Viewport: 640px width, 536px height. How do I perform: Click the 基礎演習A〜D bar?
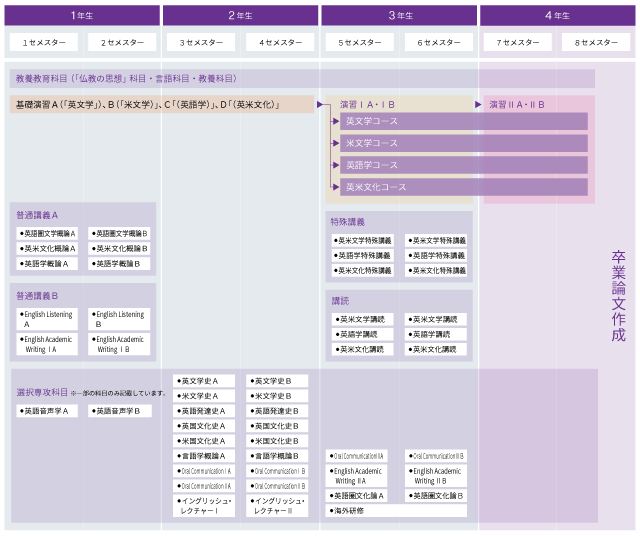[x=162, y=105]
